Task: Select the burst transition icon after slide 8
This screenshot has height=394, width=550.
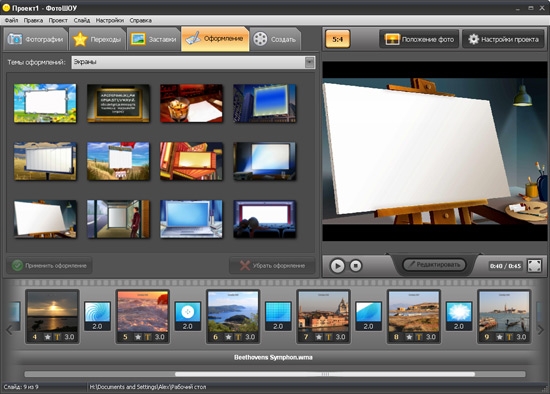Action: point(458,312)
